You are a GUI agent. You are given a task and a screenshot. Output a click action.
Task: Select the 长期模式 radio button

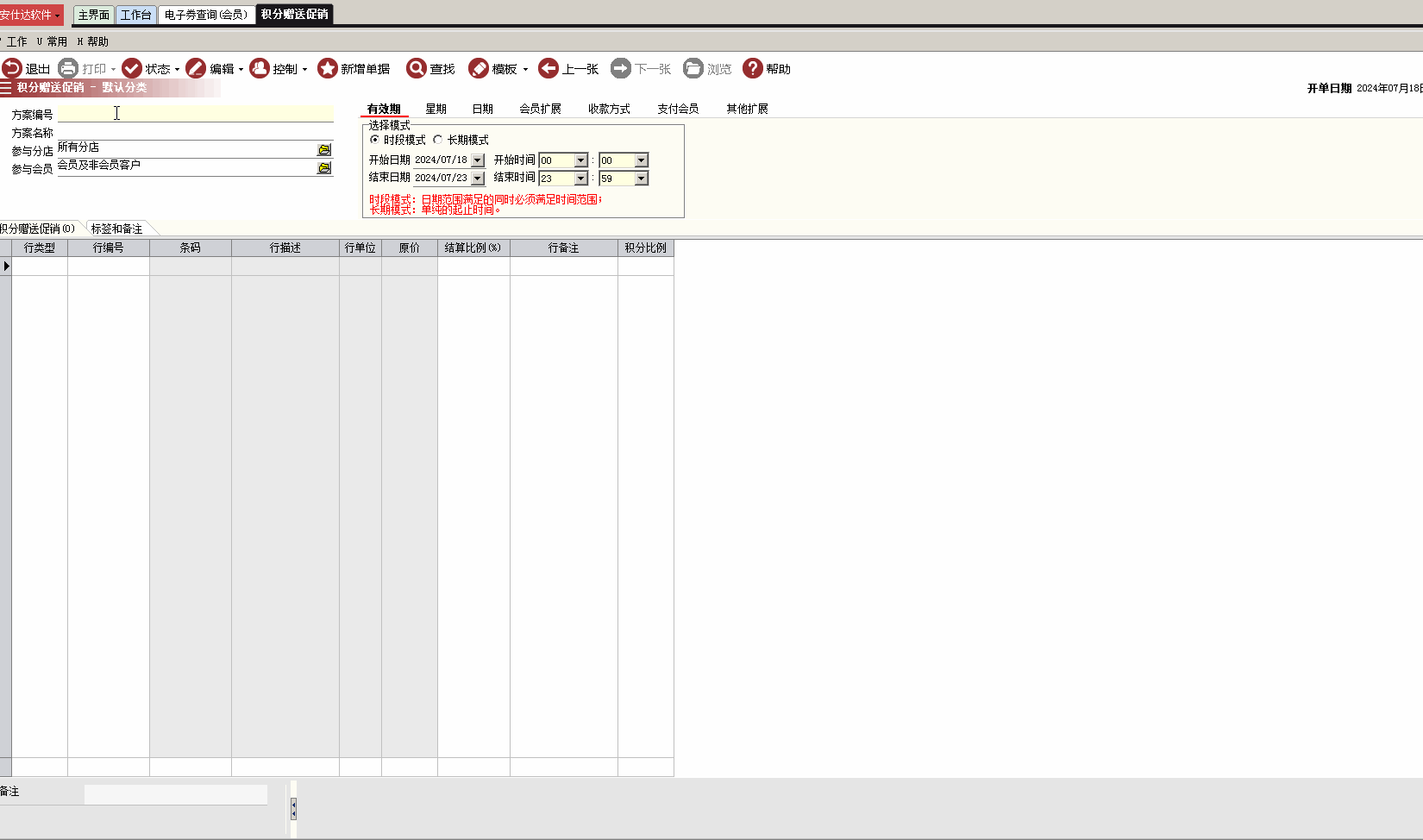pos(438,140)
